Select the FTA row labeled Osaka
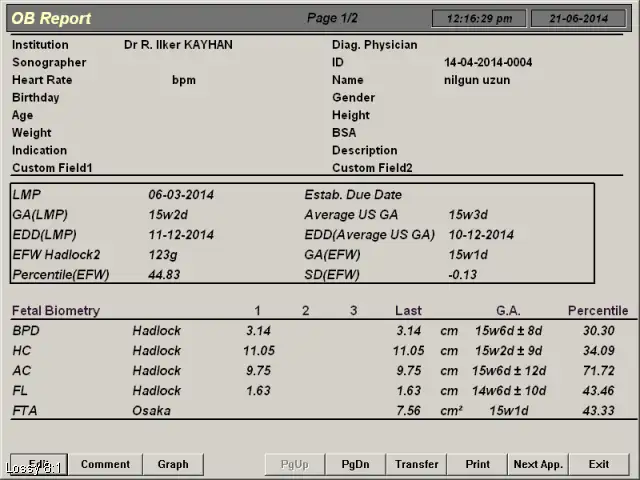This screenshot has height=480, width=640. tap(151, 411)
